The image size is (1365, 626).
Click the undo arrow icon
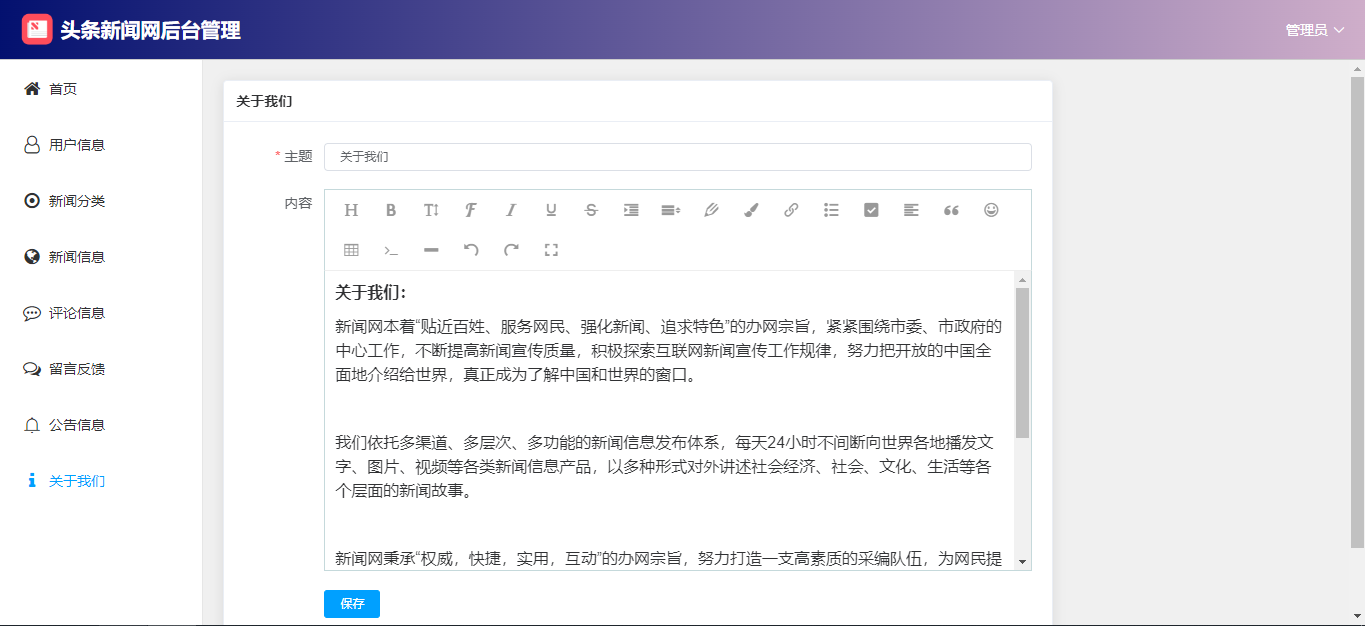[x=471, y=250]
